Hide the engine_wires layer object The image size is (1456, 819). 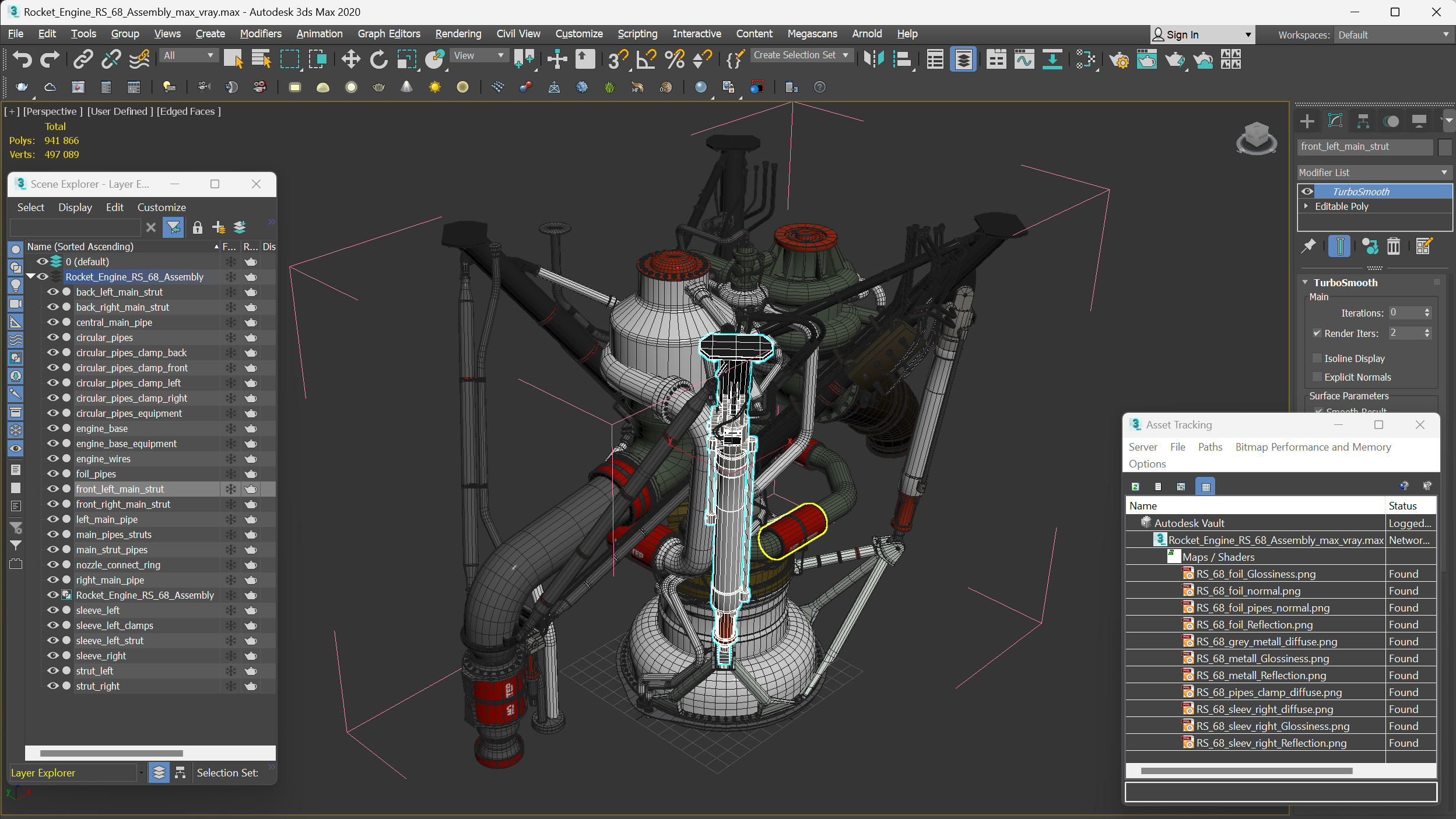[52, 459]
